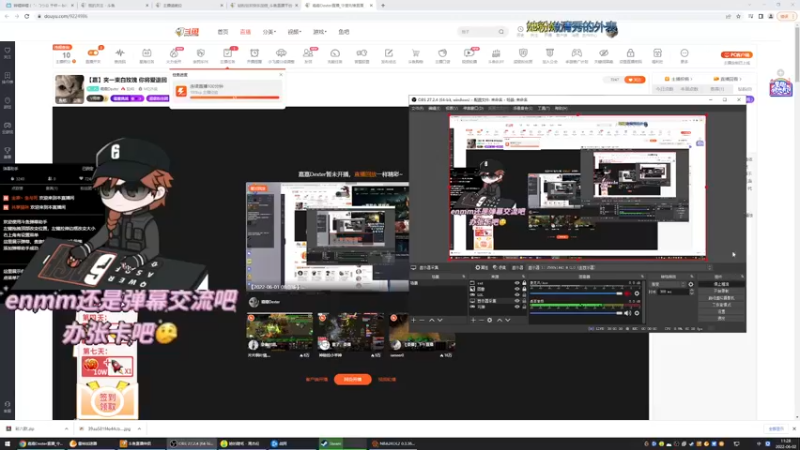800x450 pixels.
Task: Add a new source in OBS sources panel
Action: 473,320
